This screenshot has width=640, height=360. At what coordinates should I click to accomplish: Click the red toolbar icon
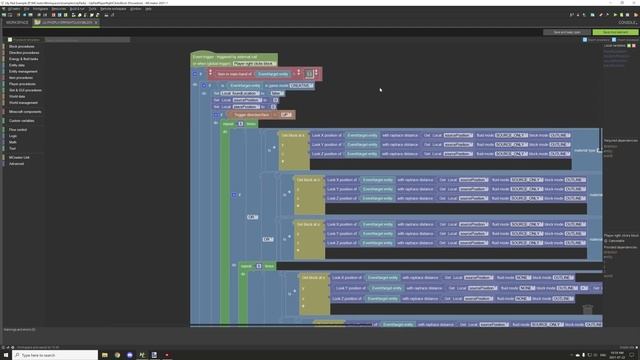pos(53,15)
